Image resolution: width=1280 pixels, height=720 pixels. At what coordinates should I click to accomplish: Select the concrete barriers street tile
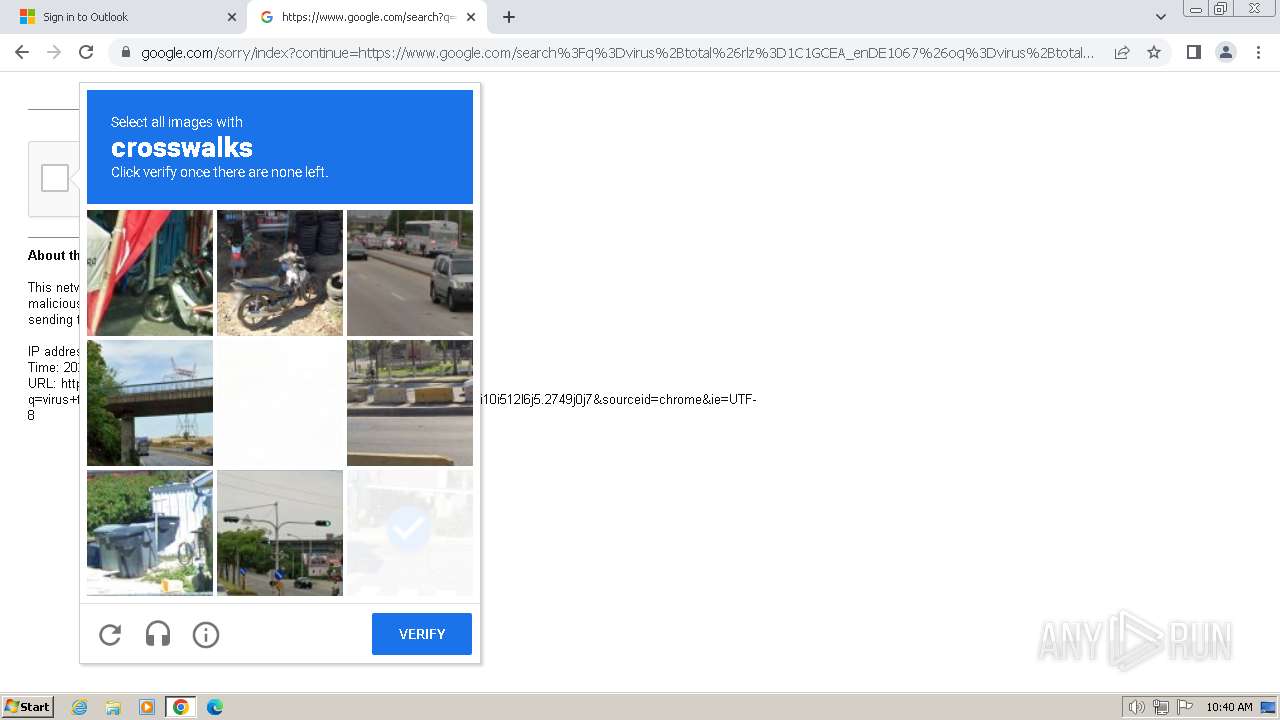point(410,403)
